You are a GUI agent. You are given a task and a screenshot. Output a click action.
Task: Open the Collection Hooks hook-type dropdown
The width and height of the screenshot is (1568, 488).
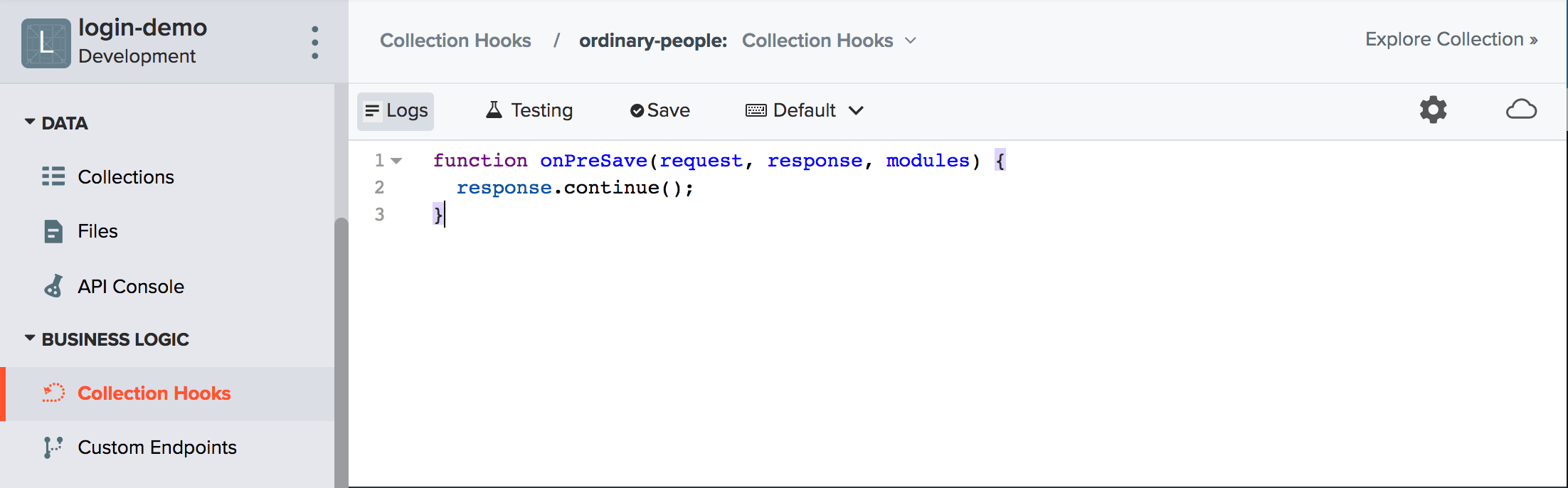pyautogui.click(x=829, y=41)
